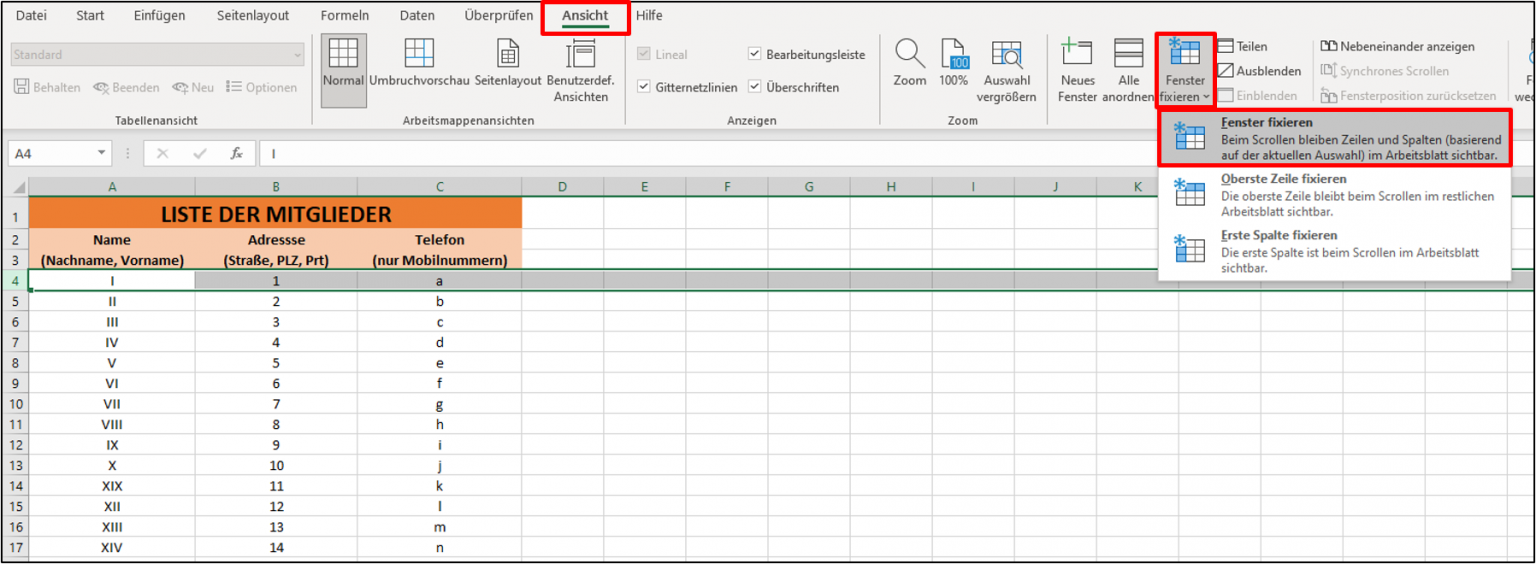Select the Normal workbook view icon
This screenshot has width=1536, height=564.
[343, 70]
